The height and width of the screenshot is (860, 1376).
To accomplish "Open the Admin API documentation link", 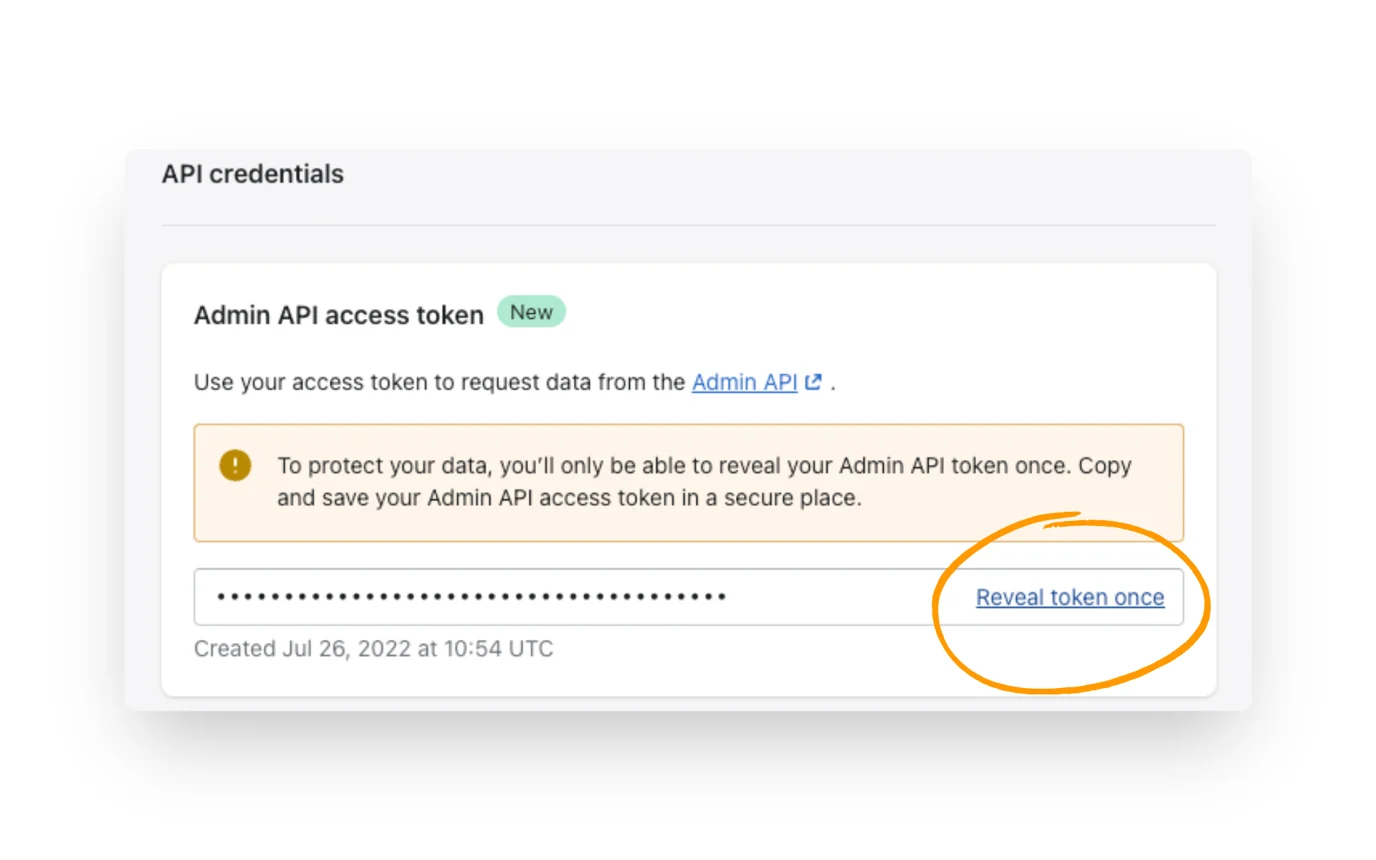I will point(744,381).
